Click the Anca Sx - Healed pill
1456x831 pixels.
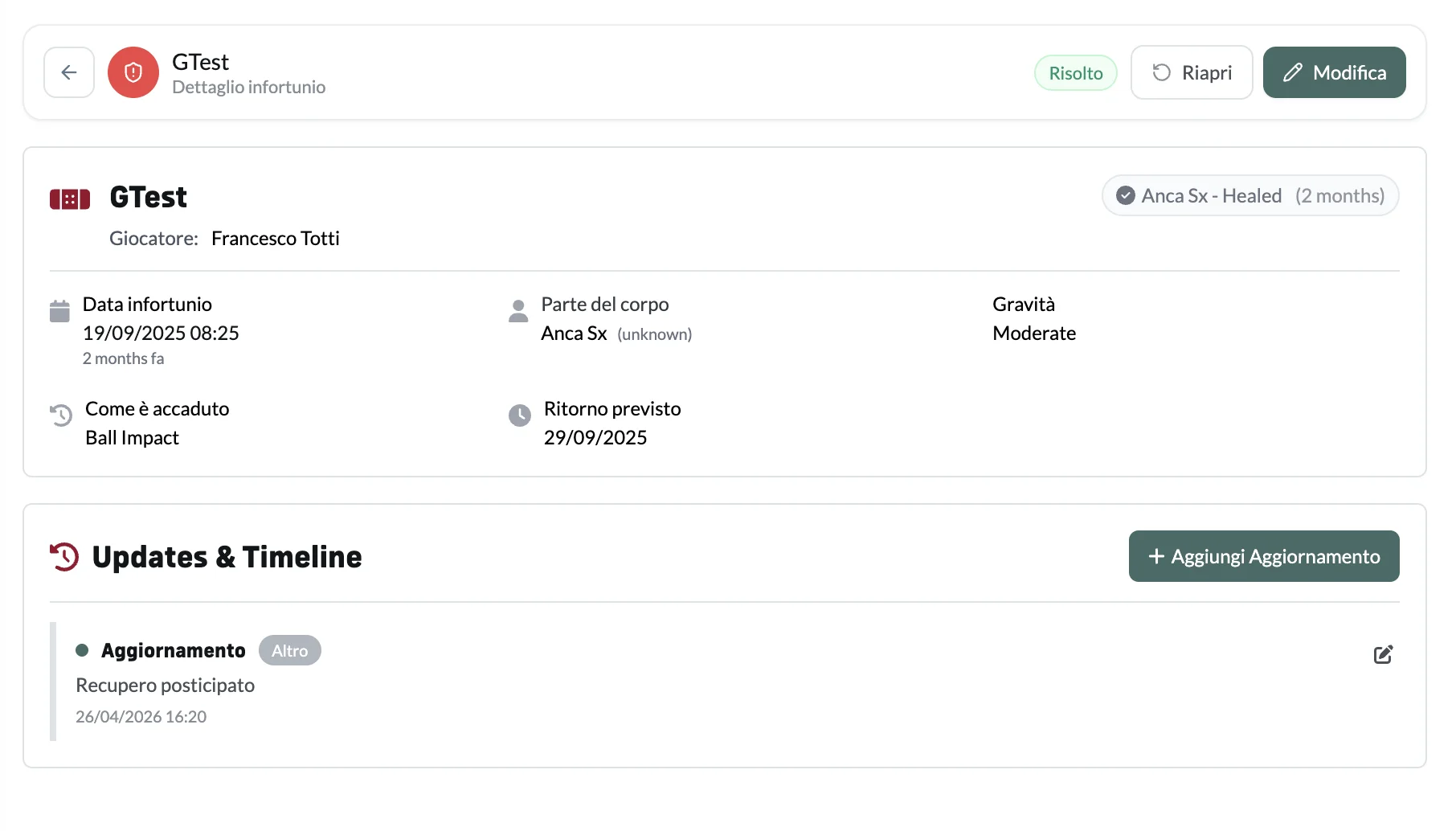(1250, 195)
